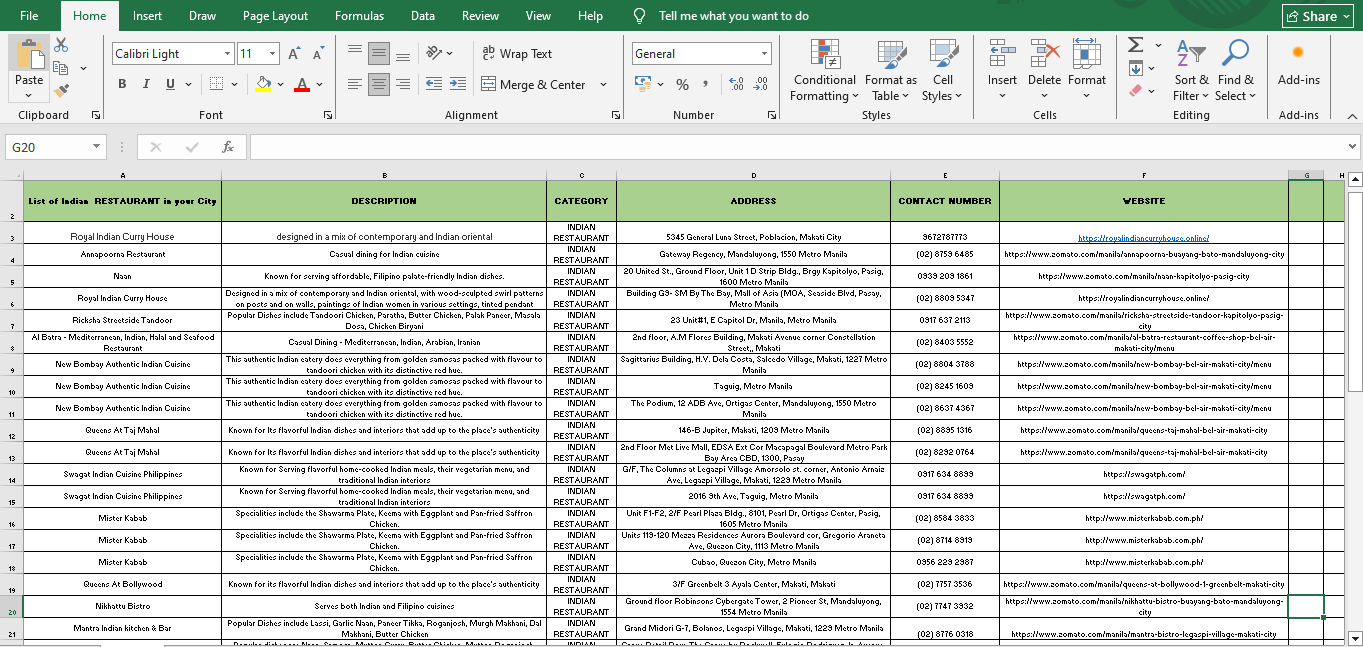Select the Format Painter brush
This screenshot has width=1363, height=647.
61,91
